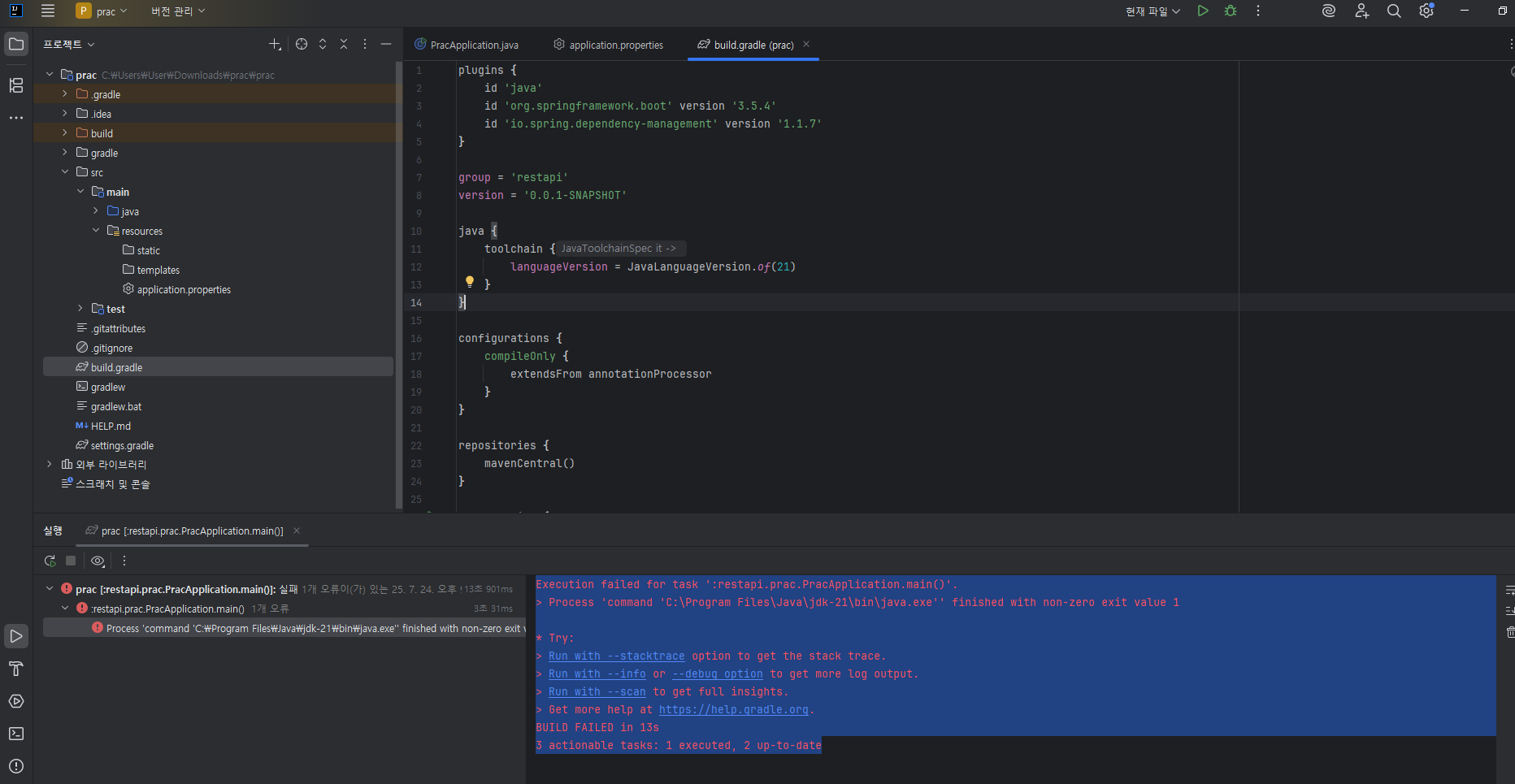Open the Problems tool window
Screen dimensions: 1515x784
pyautogui.click(x=16, y=766)
